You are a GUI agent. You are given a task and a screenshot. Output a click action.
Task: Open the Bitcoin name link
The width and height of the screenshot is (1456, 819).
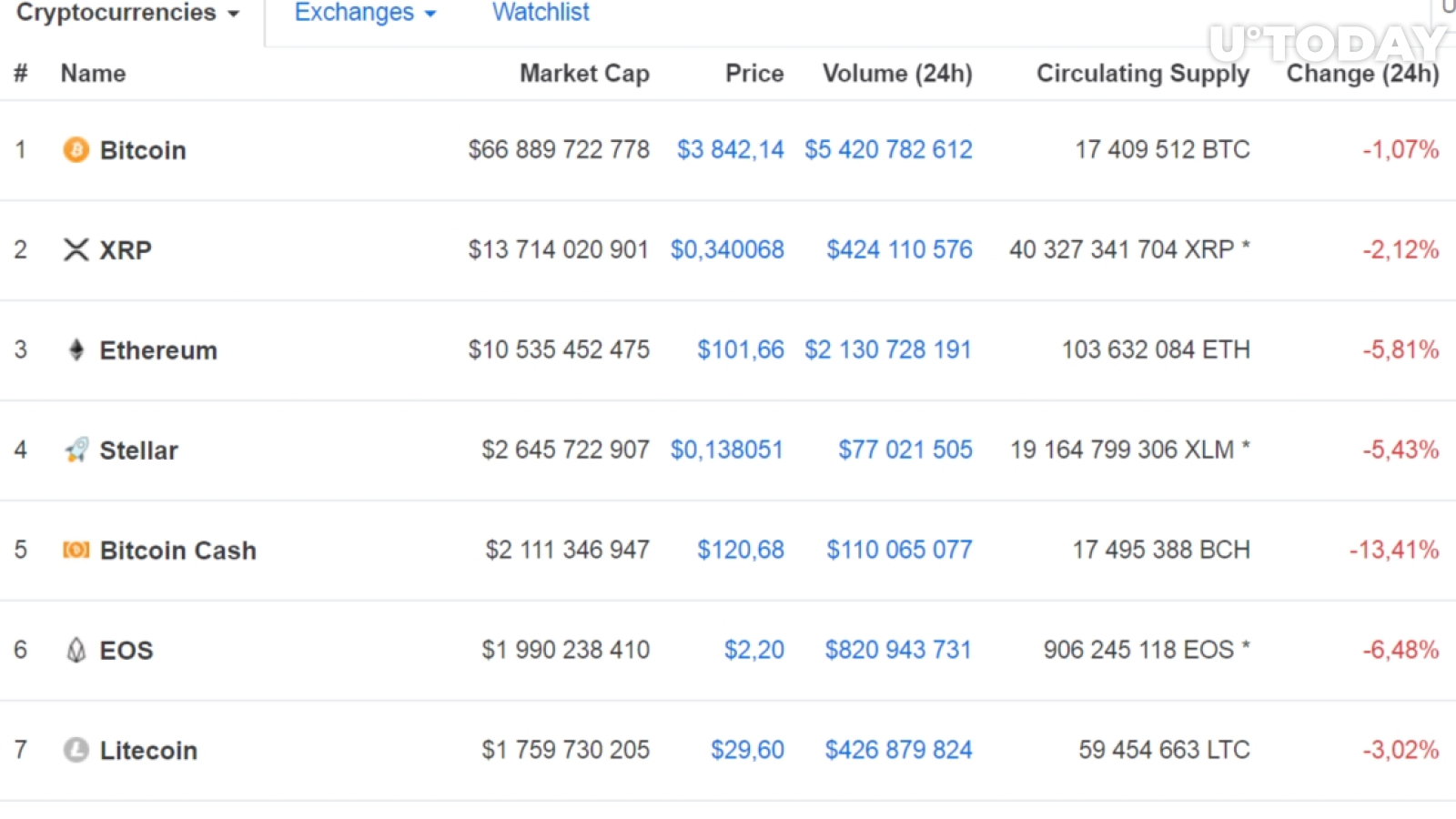(x=143, y=150)
